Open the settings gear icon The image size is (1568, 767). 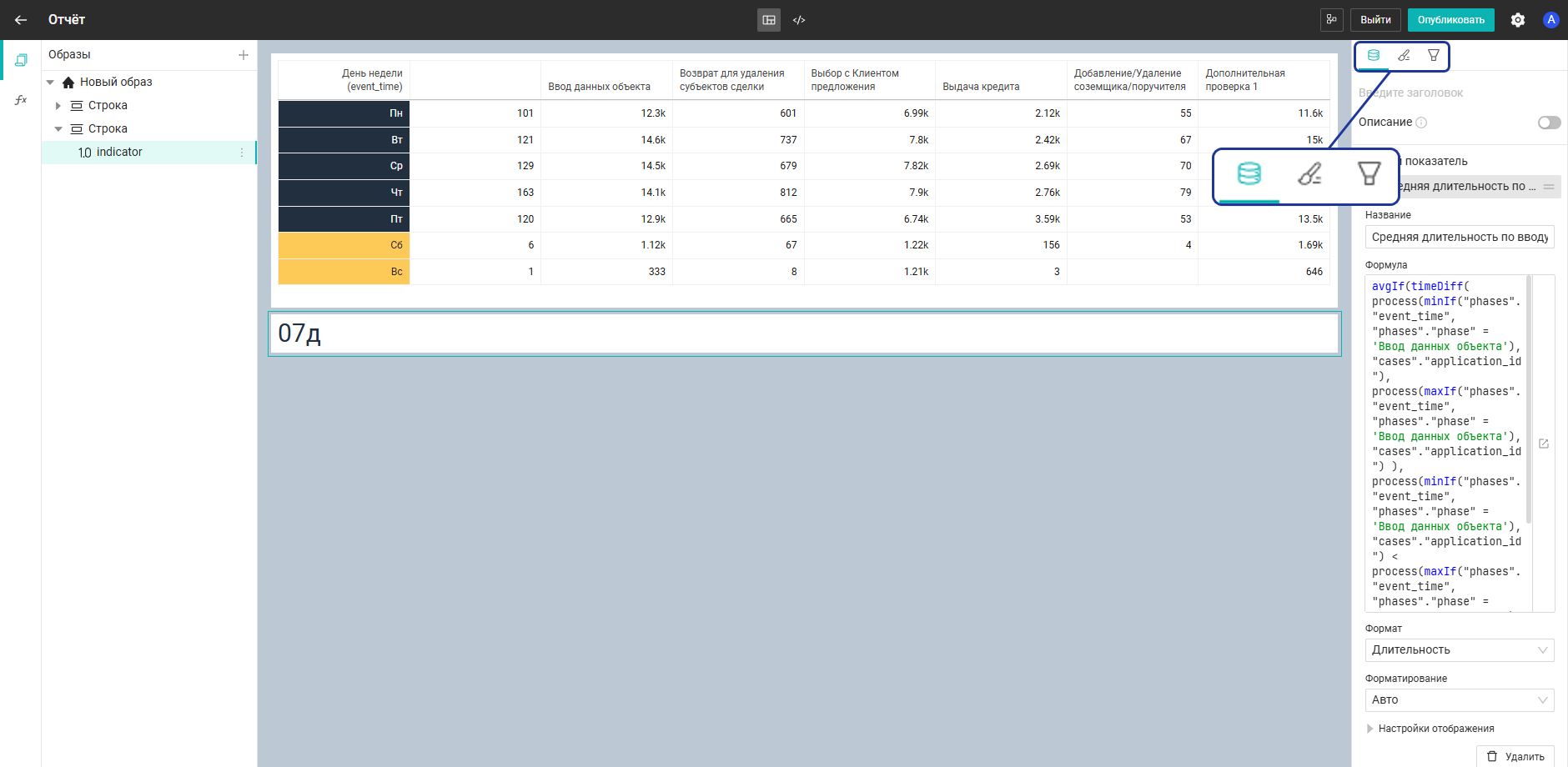click(1518, 20)
